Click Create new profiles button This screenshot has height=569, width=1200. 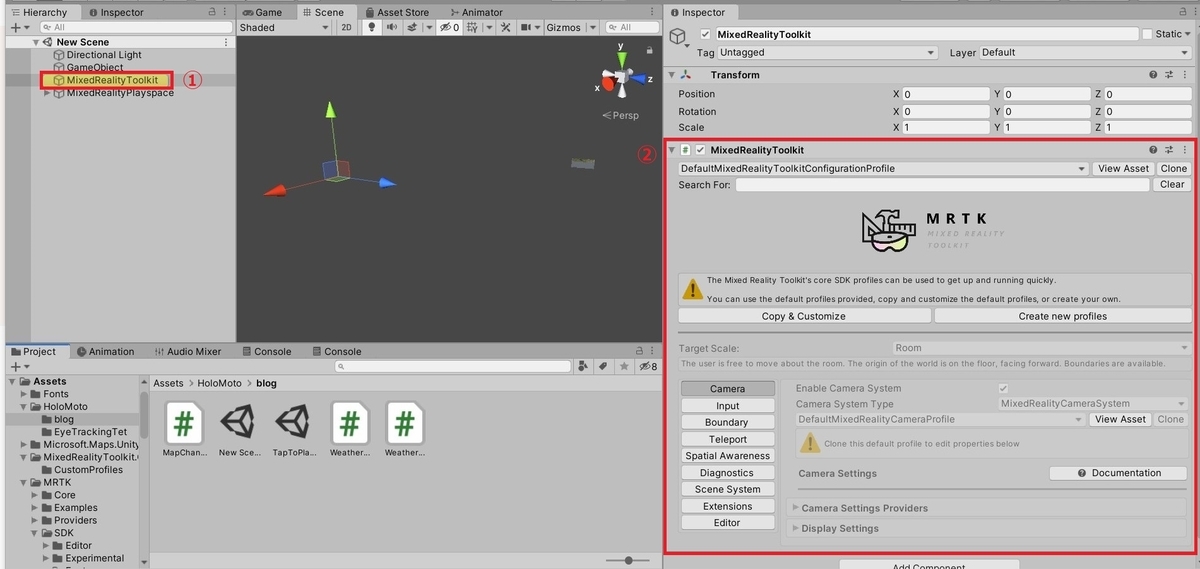click(1063, 316)
